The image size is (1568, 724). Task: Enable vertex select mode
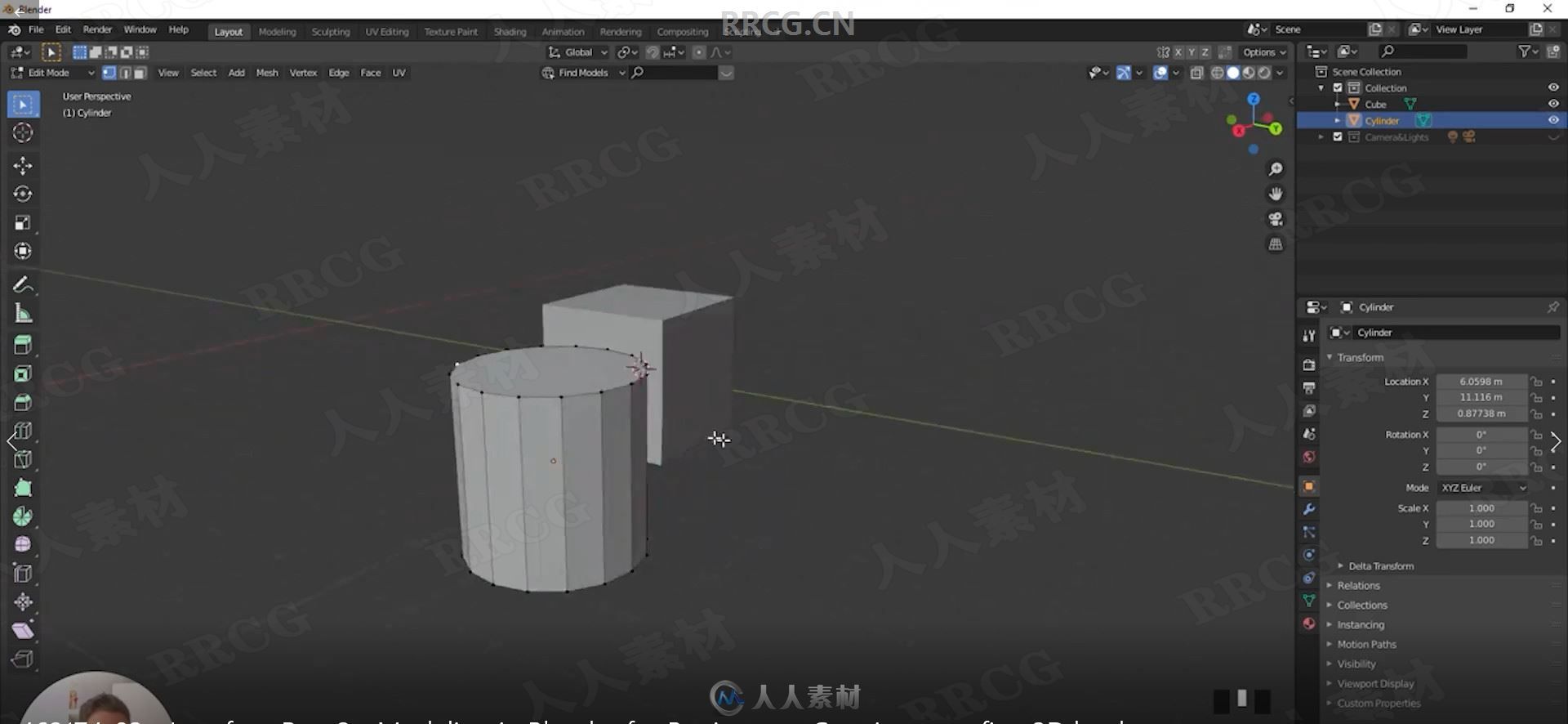pyautogui.click(x=109, y=73)
